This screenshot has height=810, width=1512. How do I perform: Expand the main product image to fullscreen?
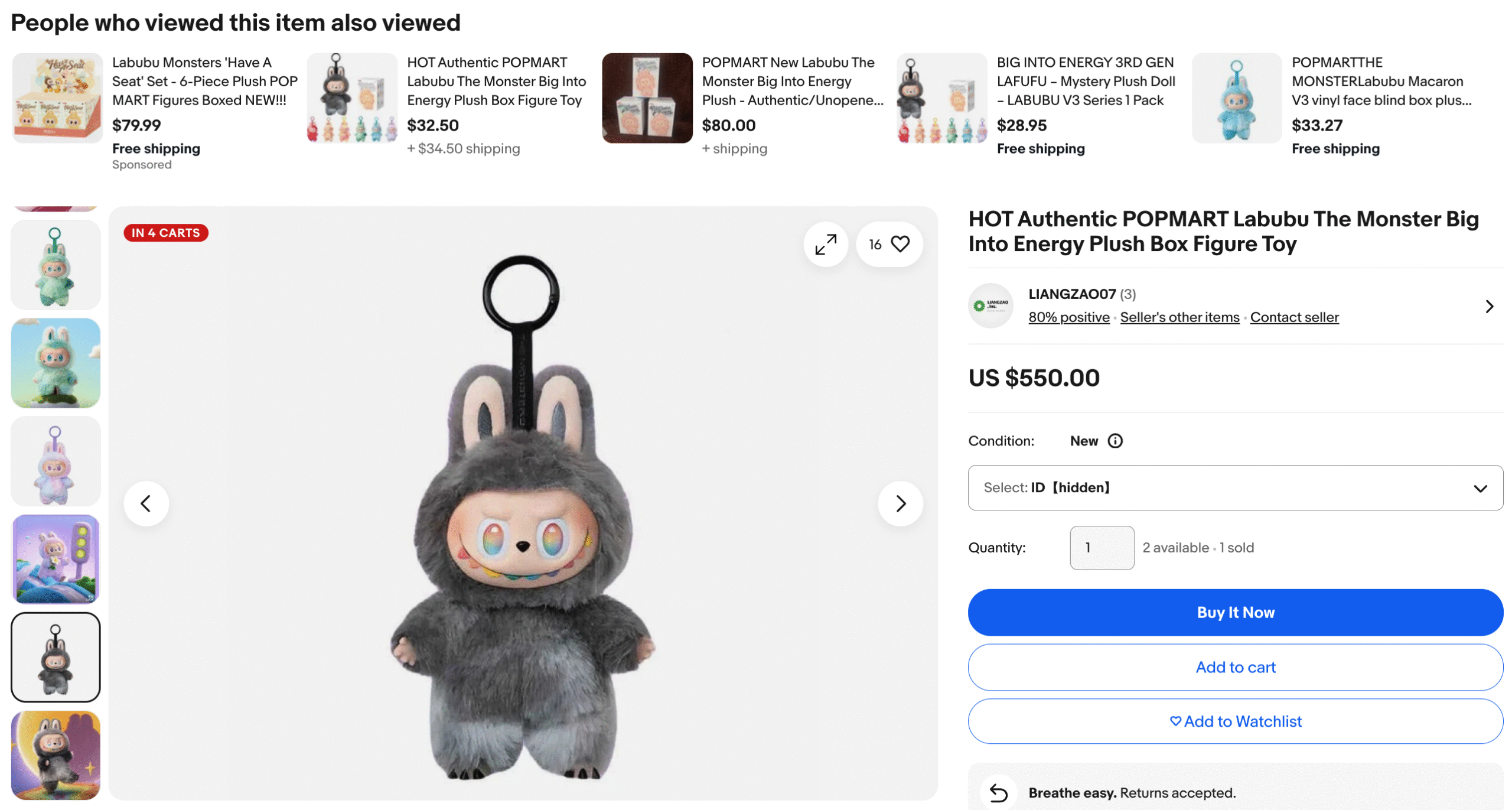point(826,243)
